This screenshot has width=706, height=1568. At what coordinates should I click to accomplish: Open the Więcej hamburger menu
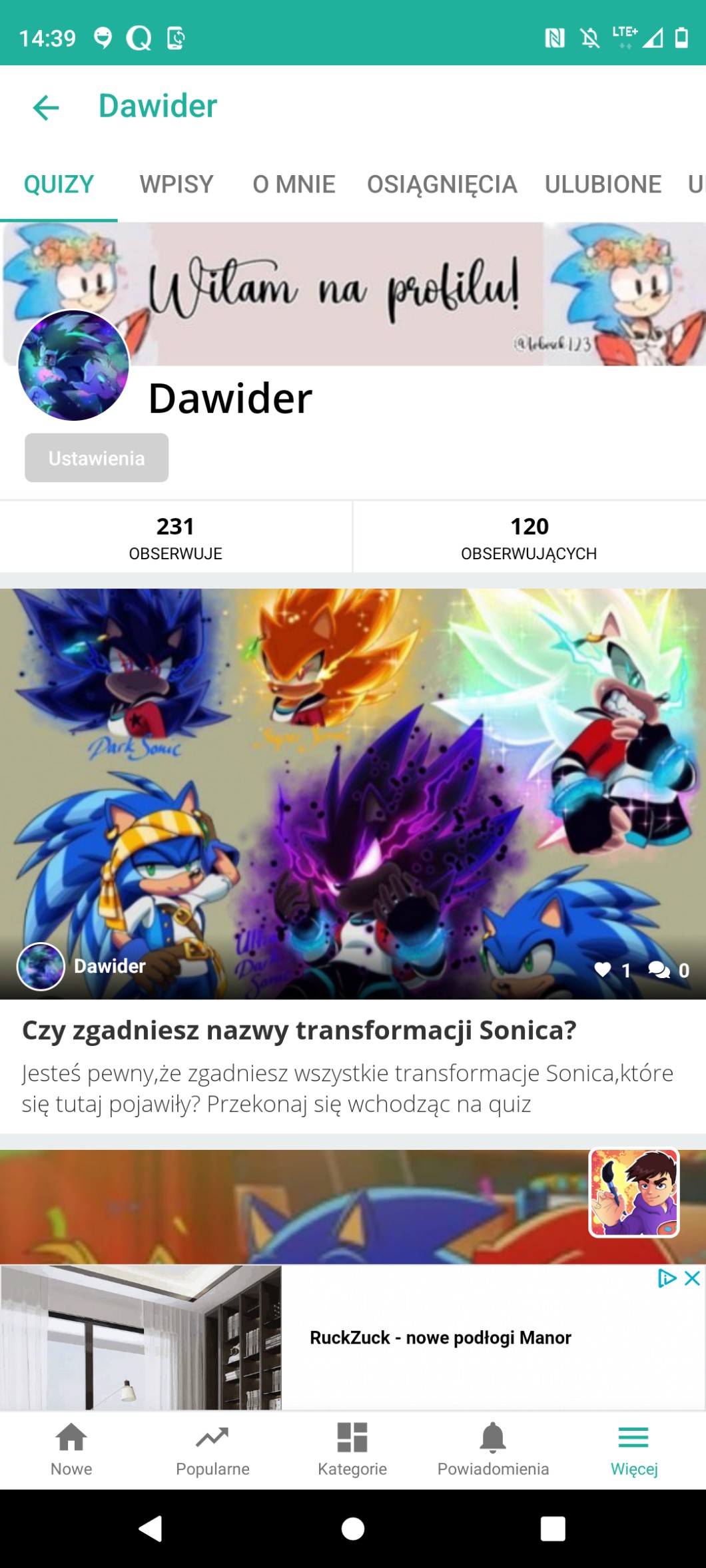634,1449
